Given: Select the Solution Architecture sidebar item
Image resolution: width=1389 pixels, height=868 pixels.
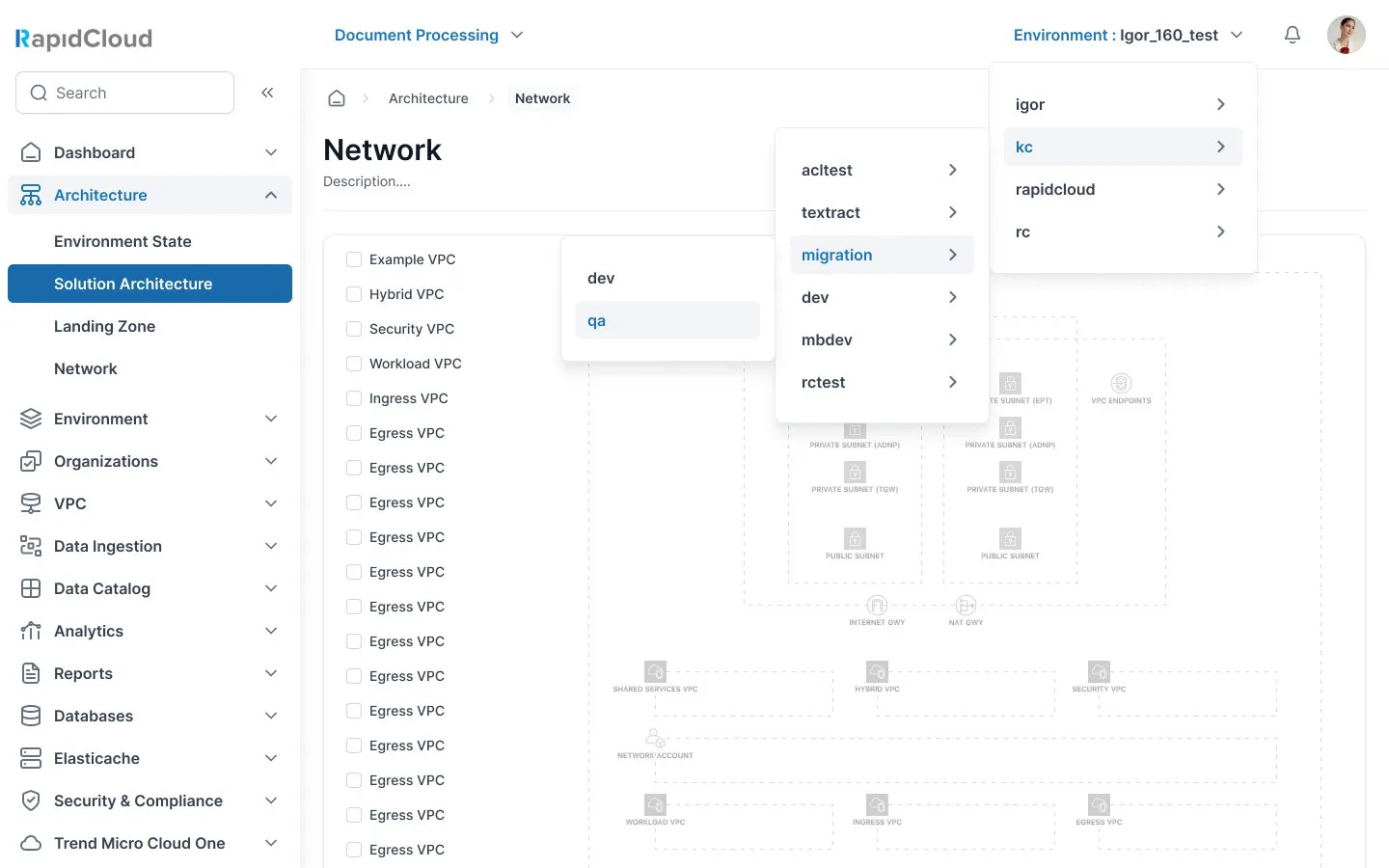Looking at the screenshot, I should (150, 284).
